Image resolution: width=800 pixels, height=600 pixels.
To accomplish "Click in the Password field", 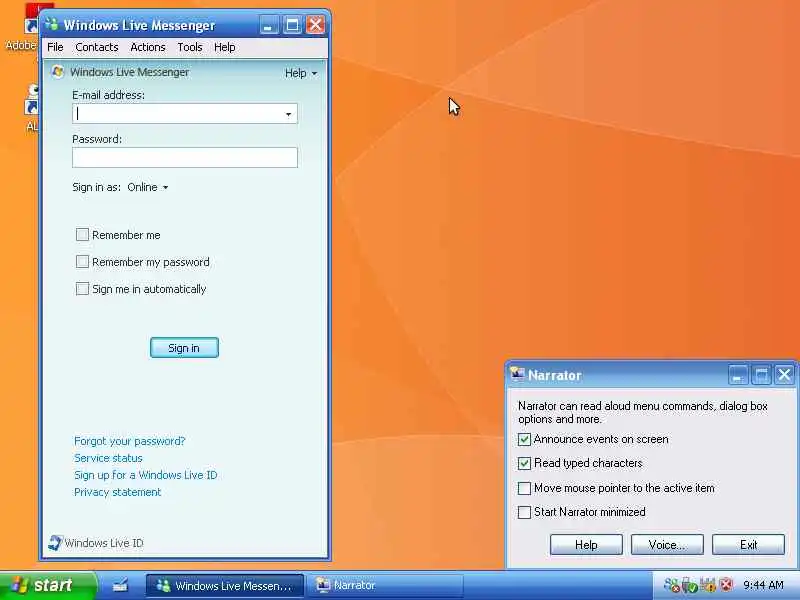I will [185, 158].
